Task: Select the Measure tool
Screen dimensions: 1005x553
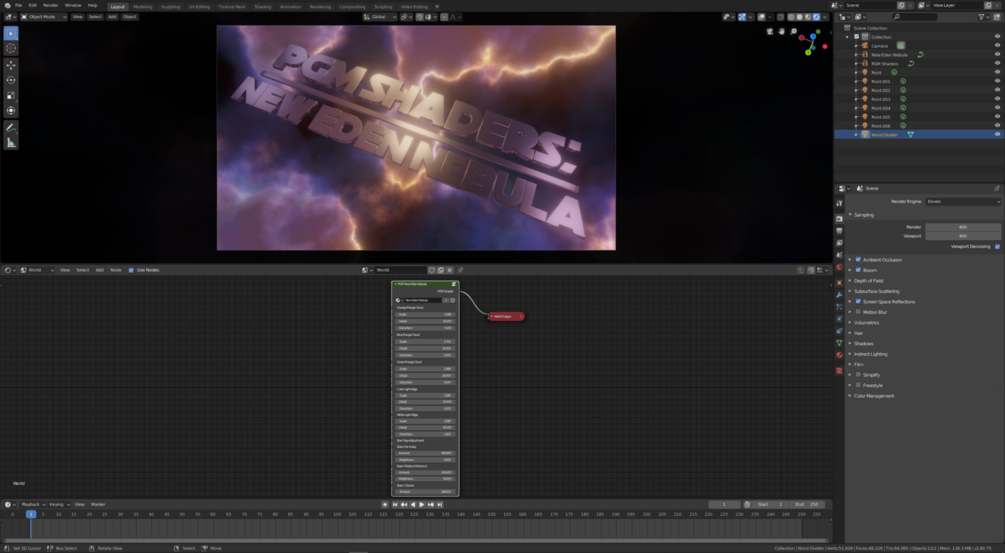Action: pyautogui.click(x=11, y=142)
